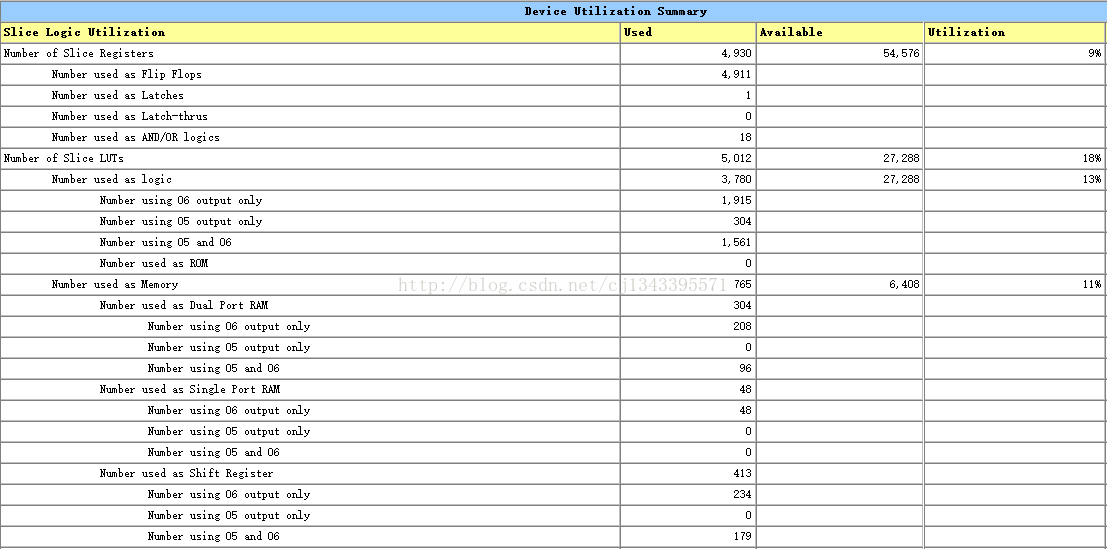Select the Number of Slice Registers row label
Viewport: 1107px width, 549px height.
pos(78,54)
